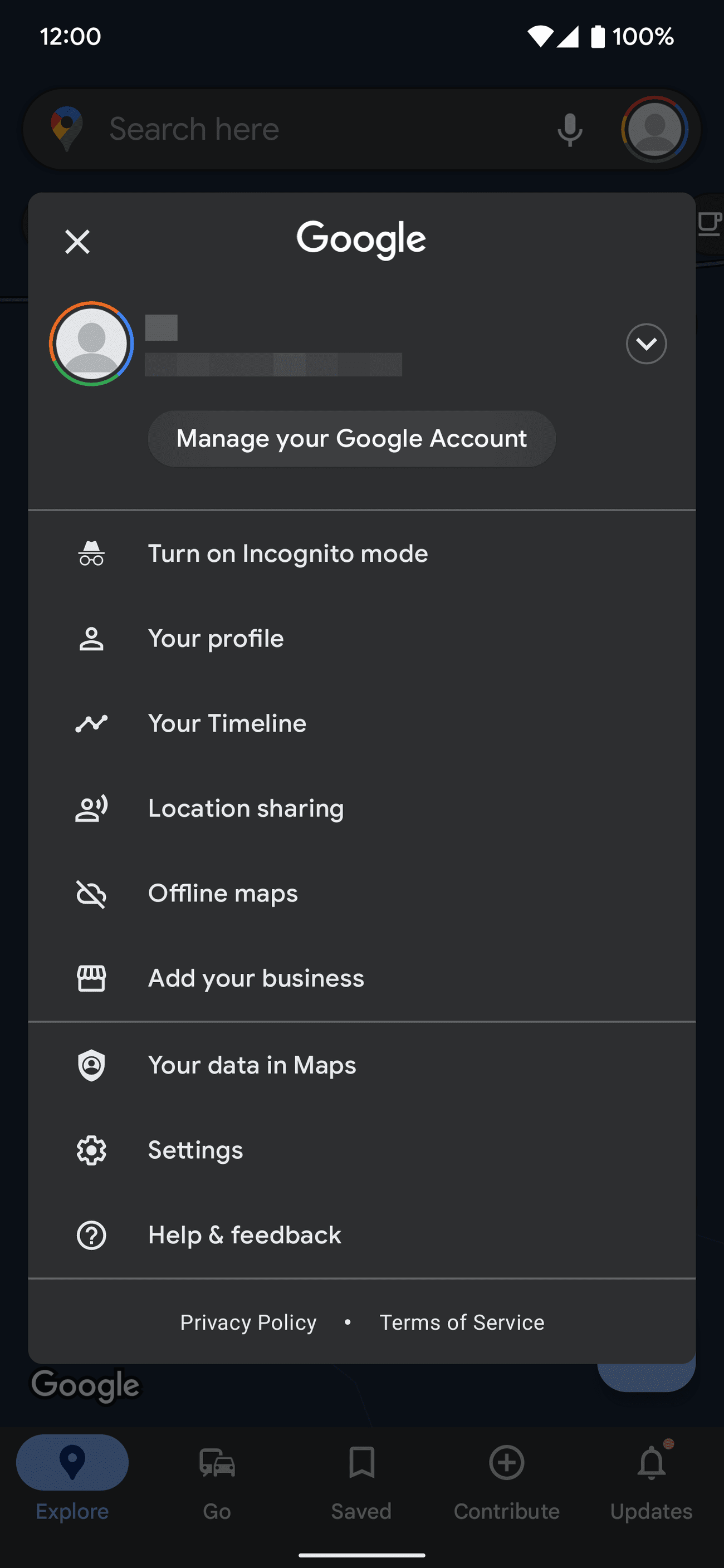Expand the account switcher chevron
724x1568 pixels.
(x=646, y=344)
